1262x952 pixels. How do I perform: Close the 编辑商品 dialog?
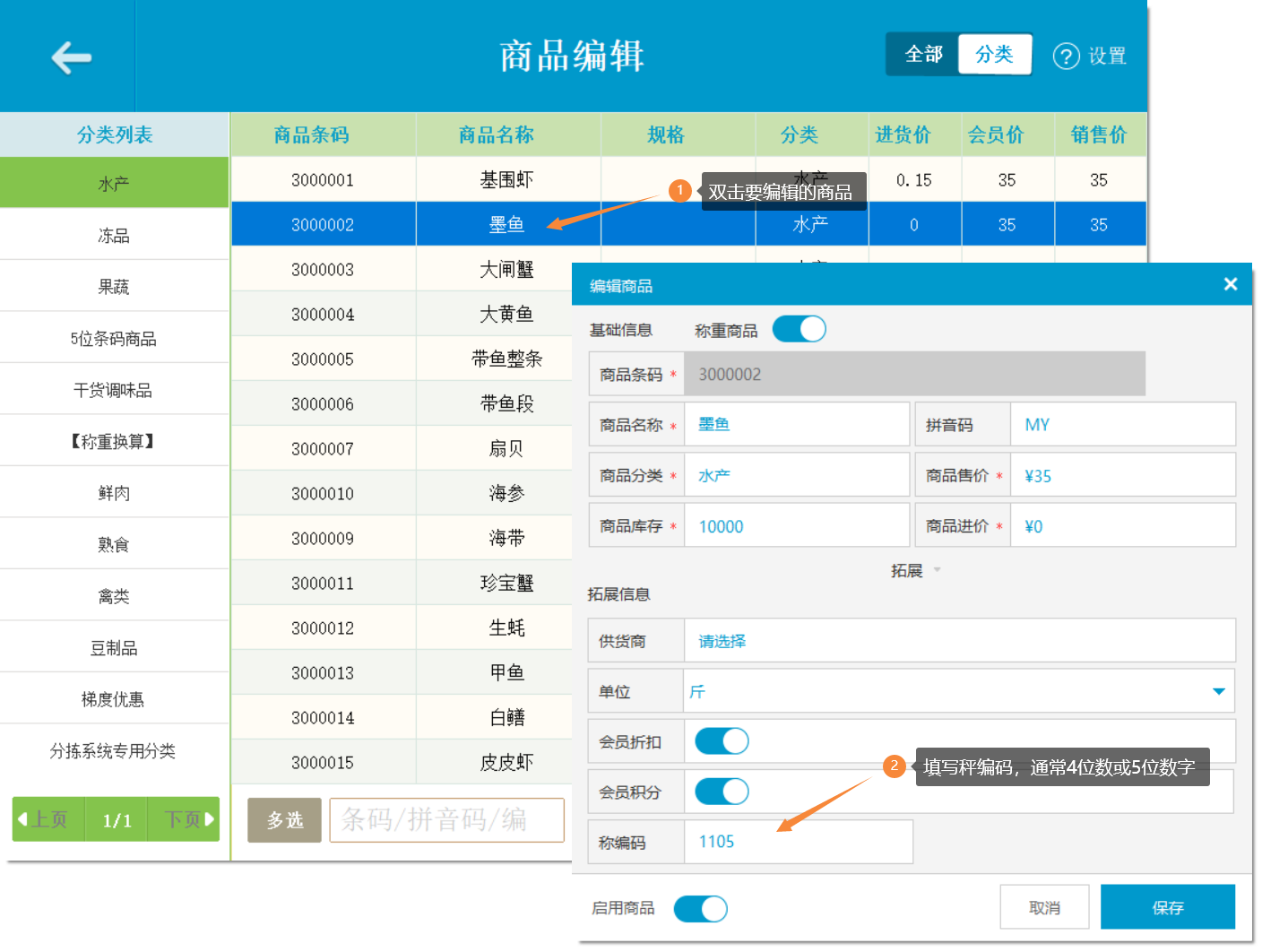[x=1230, y=284]
